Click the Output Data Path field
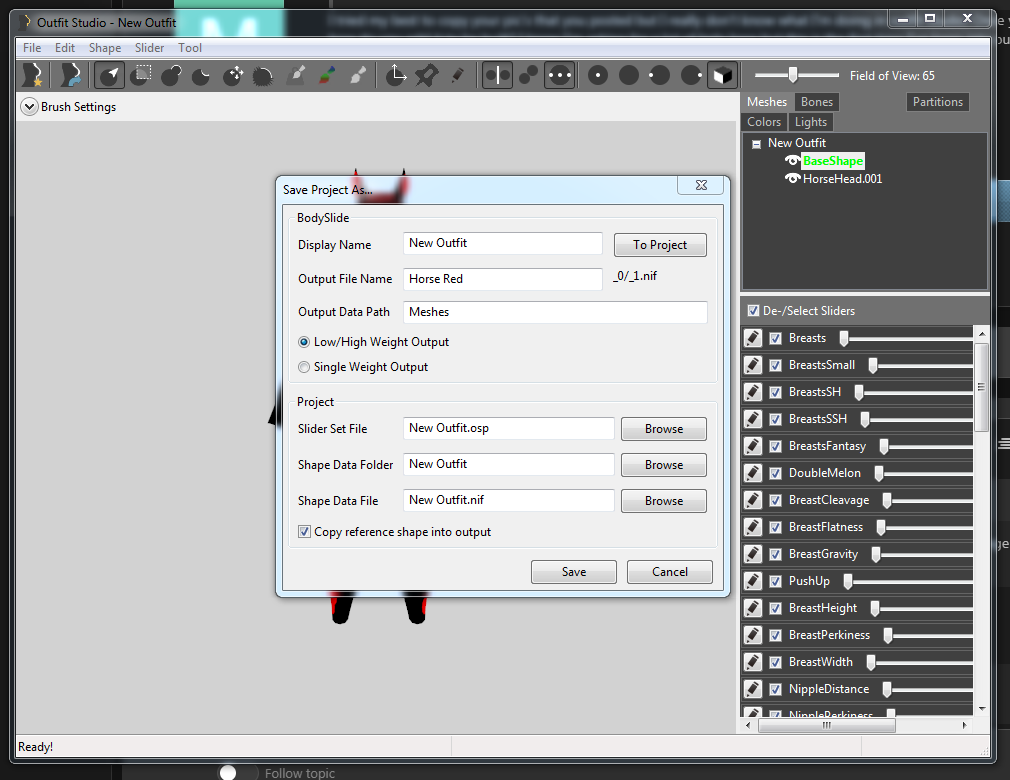Viewport: 1010px width, 780px height. [555, 312]
